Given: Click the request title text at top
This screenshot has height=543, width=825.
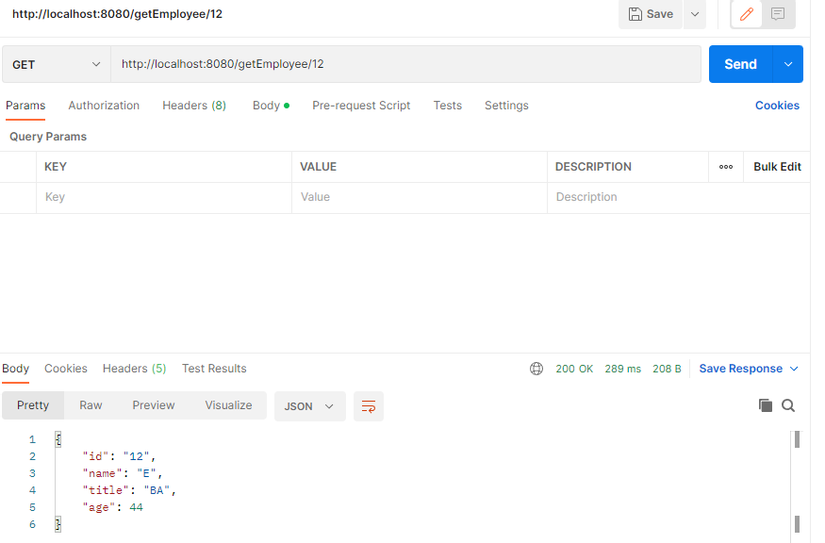Looking at the screenshot, I should 117,14.
